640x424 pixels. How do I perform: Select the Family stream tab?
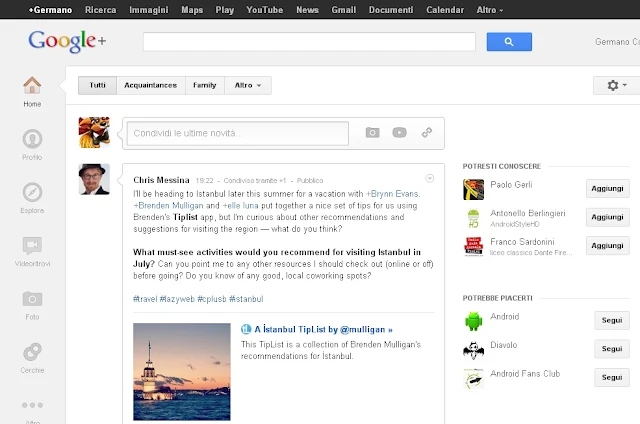tap(204, 85)
